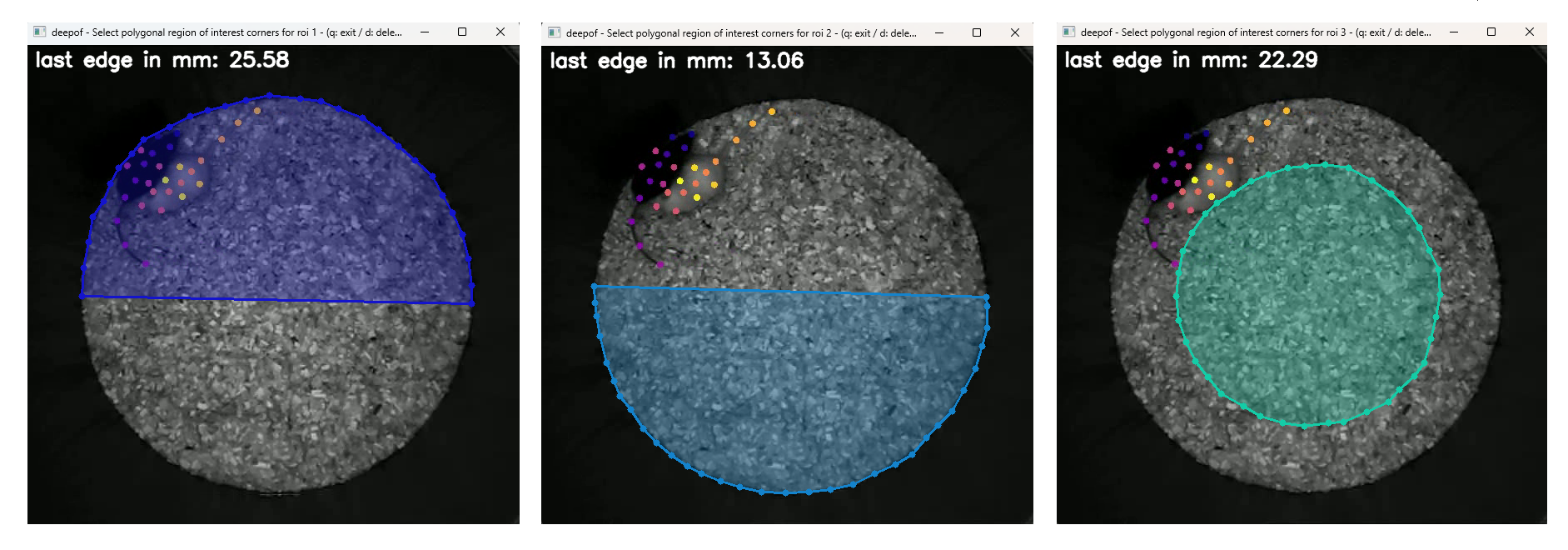Click the deepof app icon in roi 1 window

39,32
